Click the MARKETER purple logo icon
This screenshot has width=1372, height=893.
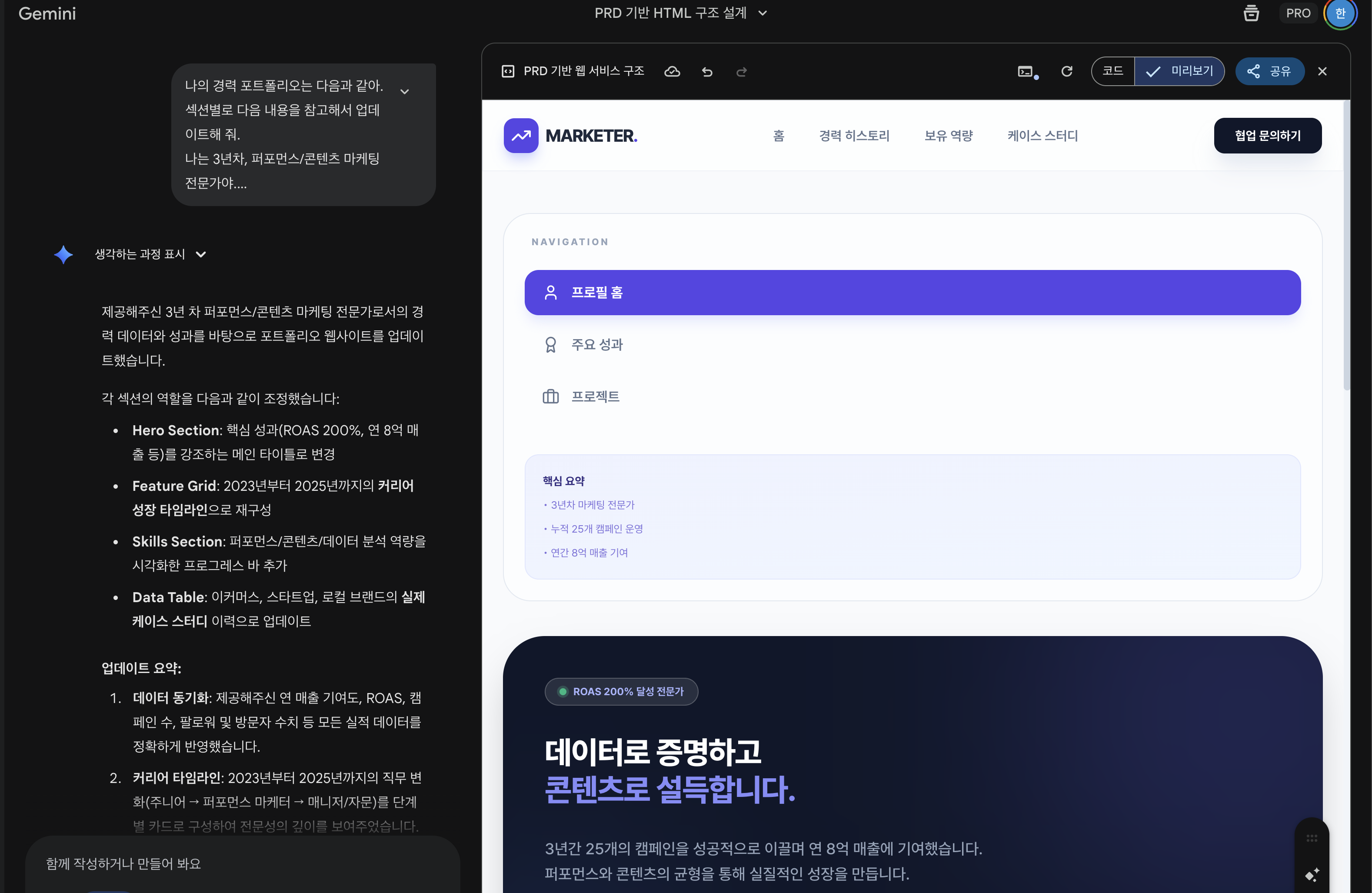520,136
